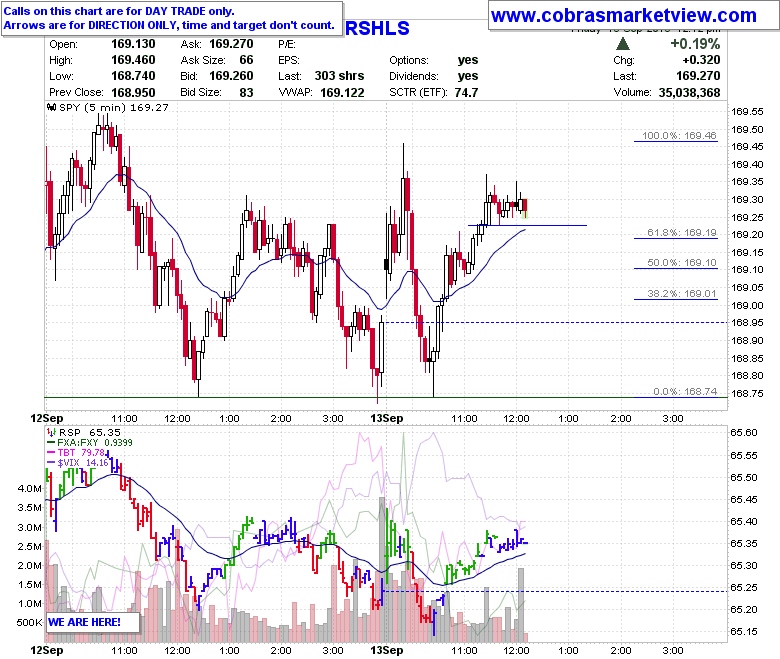Click the Volume figure 35,038,368
The height and width of the screenshot is (659, 780).
689,93
